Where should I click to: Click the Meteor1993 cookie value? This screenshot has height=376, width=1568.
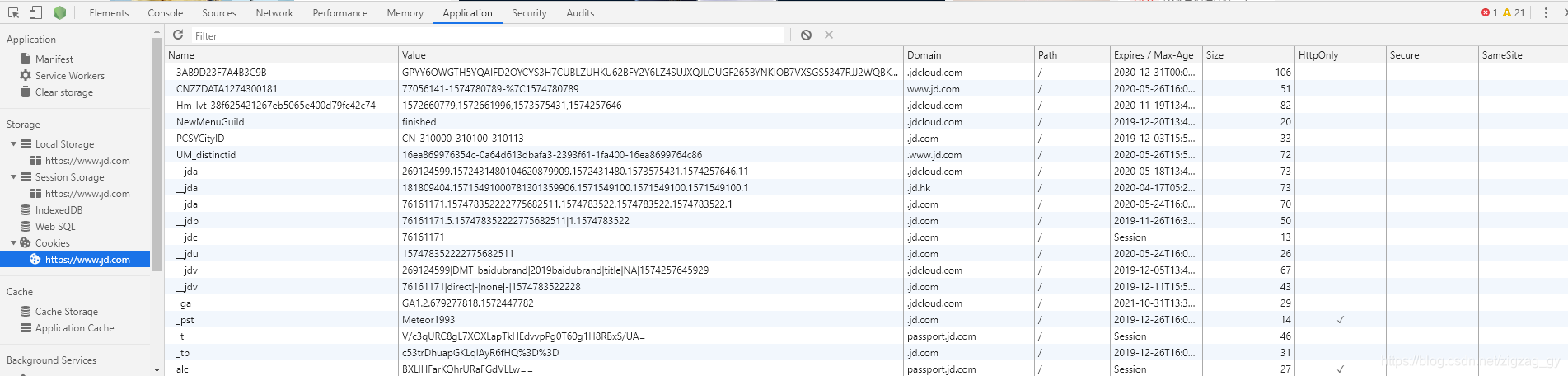pos(428,320)
